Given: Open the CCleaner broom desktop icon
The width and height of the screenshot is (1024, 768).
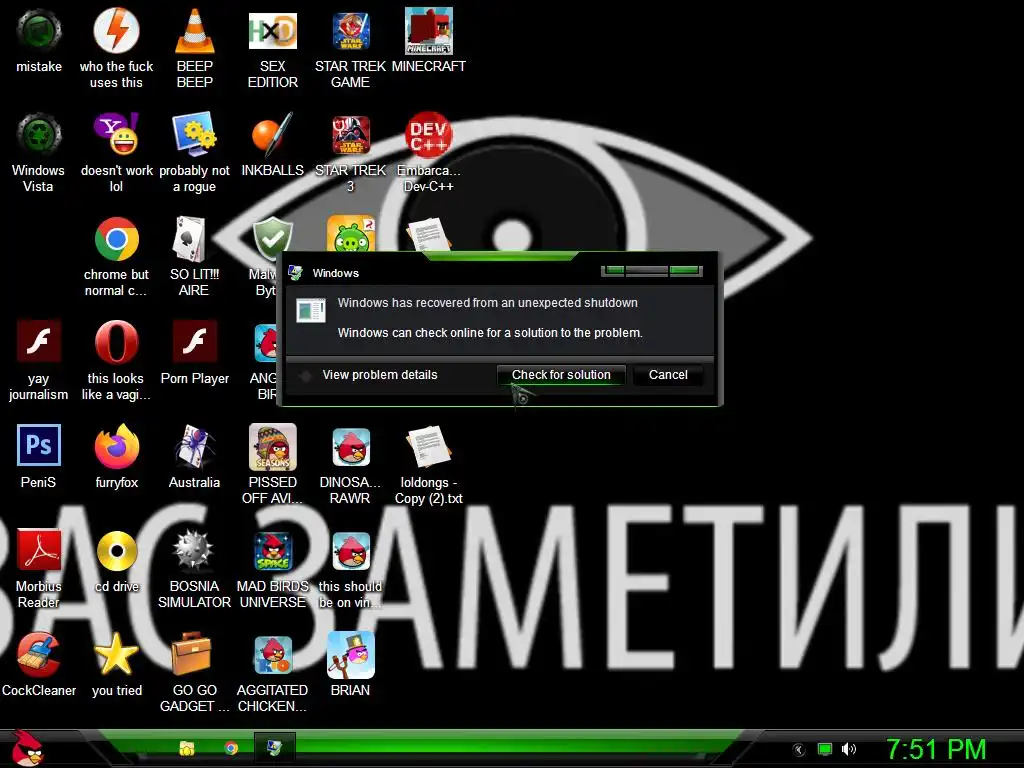Looking at the screenshot, I should click(x=39, y=654).
